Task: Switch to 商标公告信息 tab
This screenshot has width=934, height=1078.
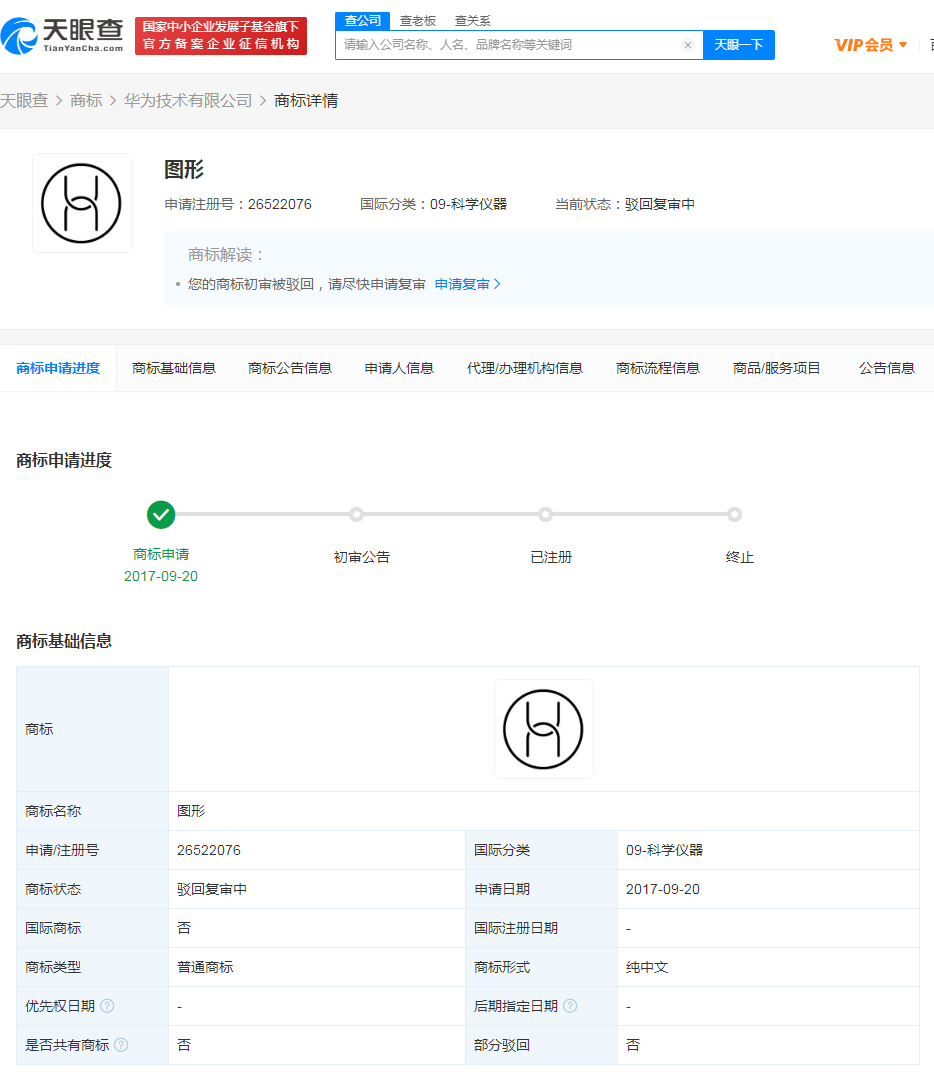Action: coord(290,368)
